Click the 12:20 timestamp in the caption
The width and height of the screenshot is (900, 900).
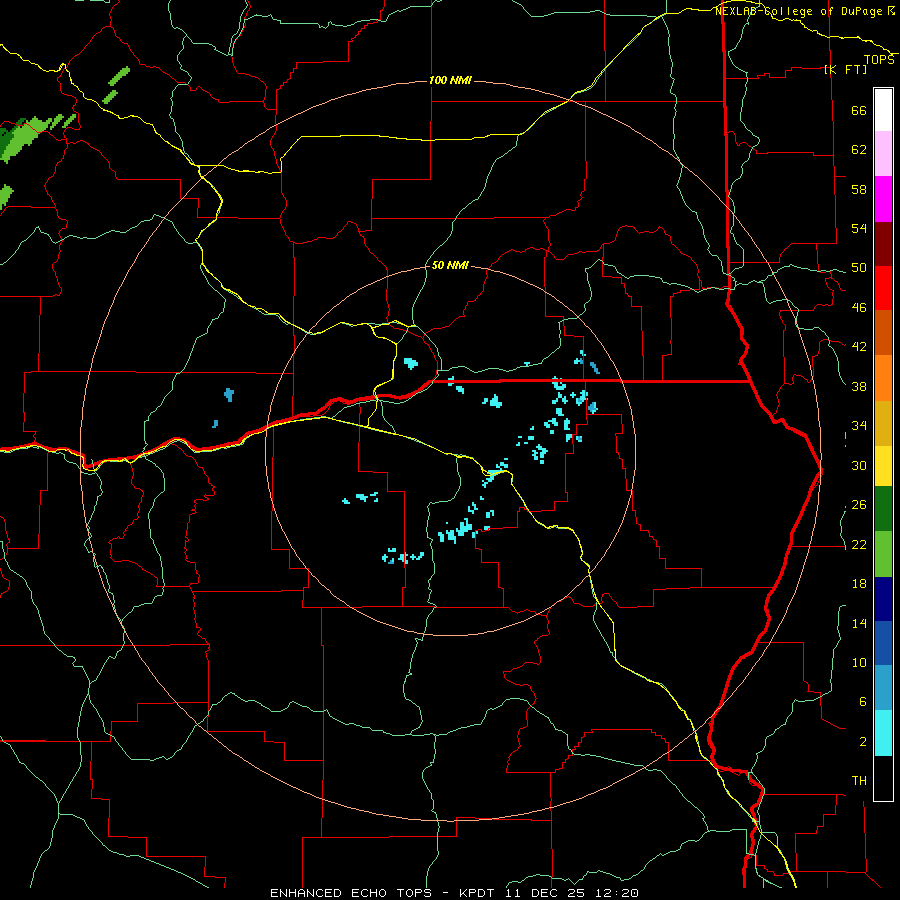pos(617,893)
